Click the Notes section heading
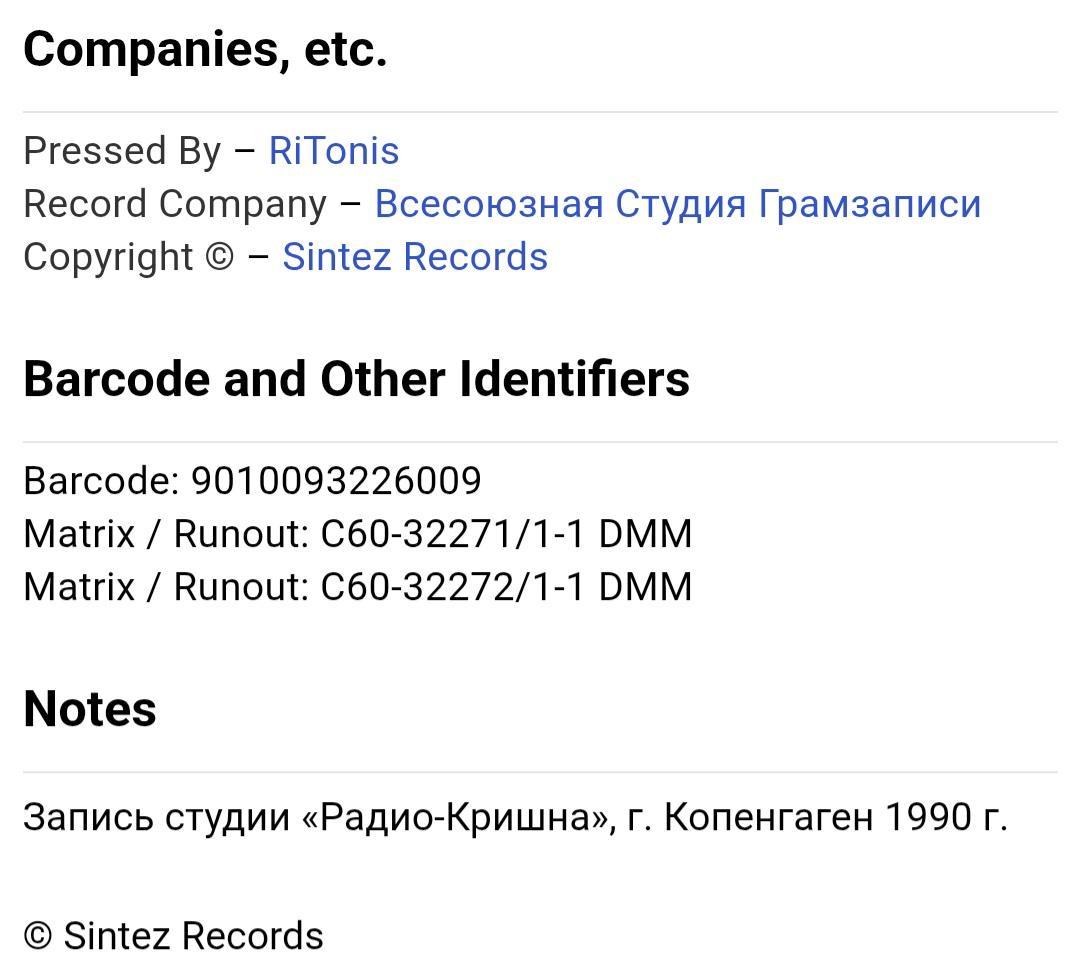Screen dimensions: 1080x975 [x=90, y=709]
